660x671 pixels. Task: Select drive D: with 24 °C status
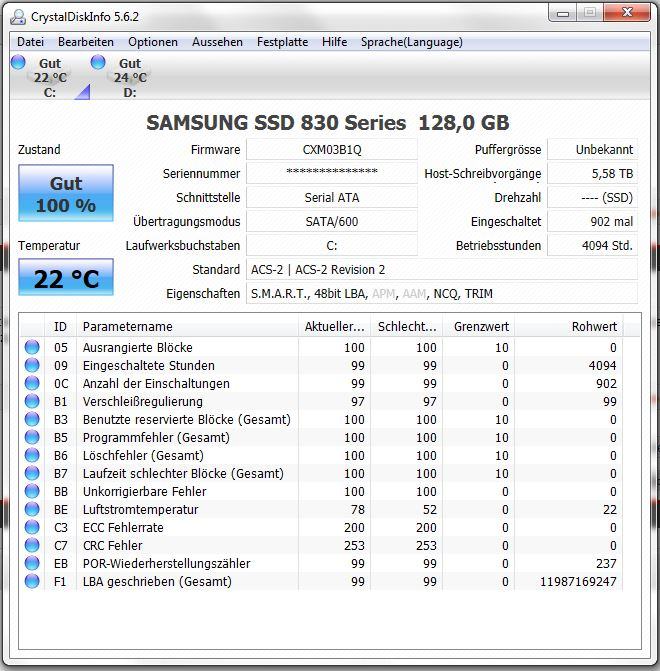click(x=130, y=77)
